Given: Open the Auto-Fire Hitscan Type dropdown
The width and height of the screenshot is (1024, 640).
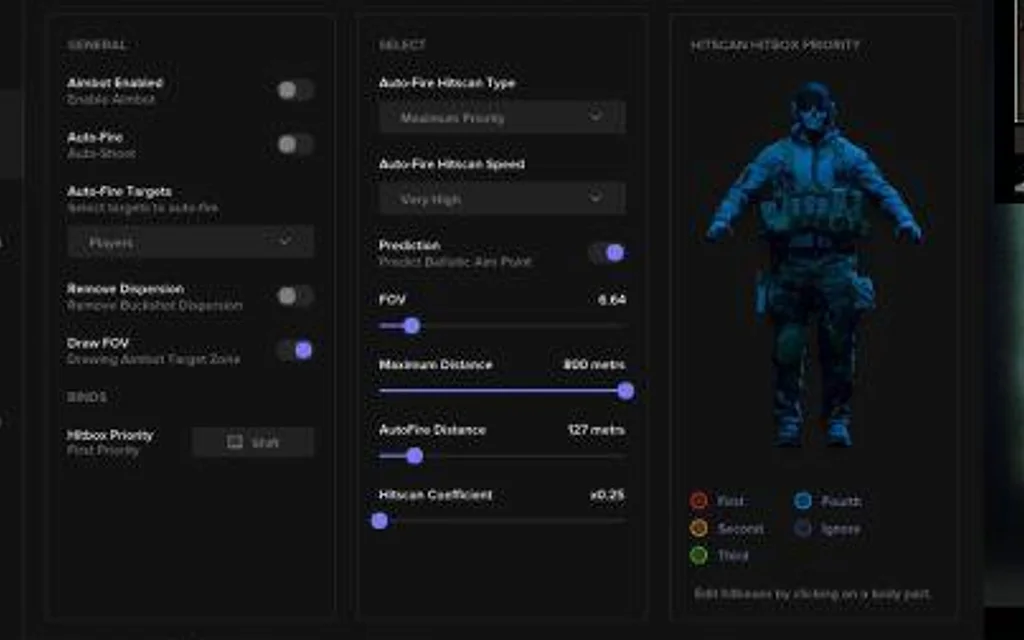Looking at the screenshot, I should pyautogui.click(x=502, y=118).
